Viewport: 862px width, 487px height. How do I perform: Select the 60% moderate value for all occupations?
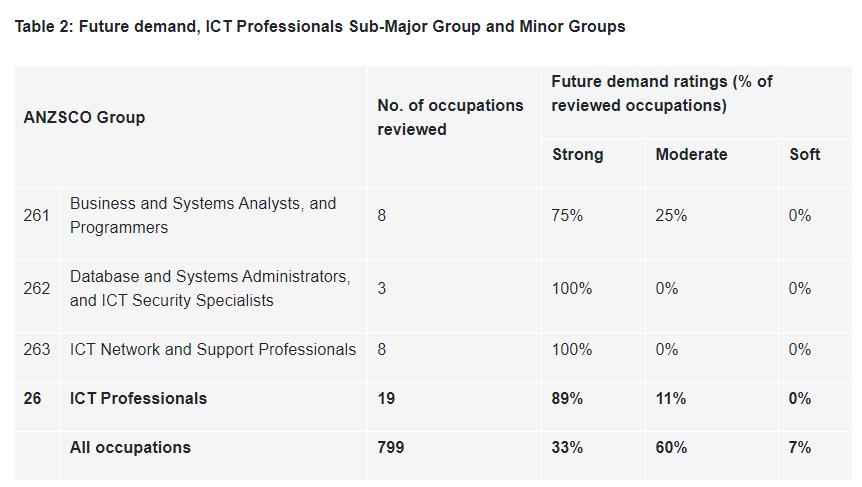(671, 447)
